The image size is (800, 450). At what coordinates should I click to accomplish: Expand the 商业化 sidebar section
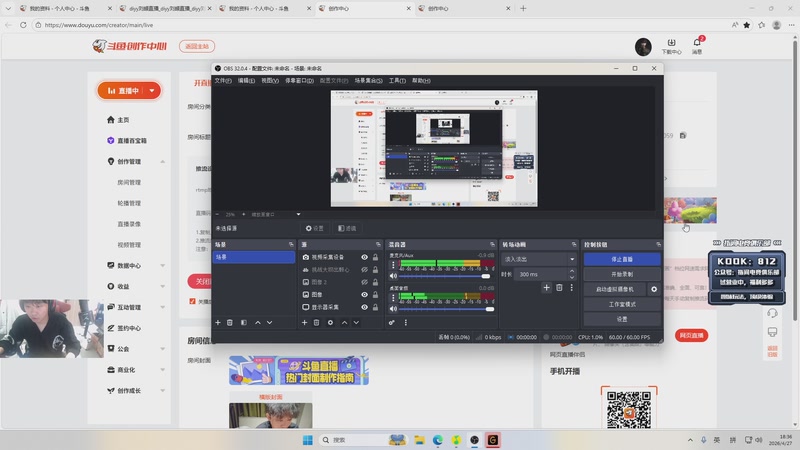(x=162, y=370)
